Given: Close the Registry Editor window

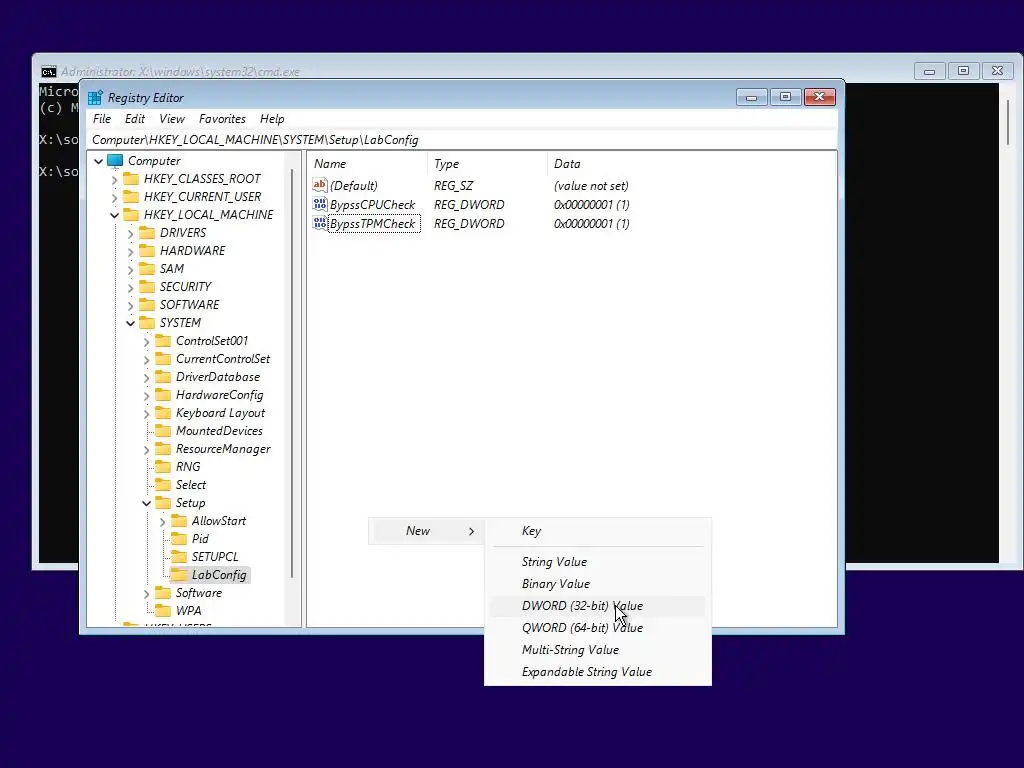Looking at the screenshot, I should pos(820,97).
